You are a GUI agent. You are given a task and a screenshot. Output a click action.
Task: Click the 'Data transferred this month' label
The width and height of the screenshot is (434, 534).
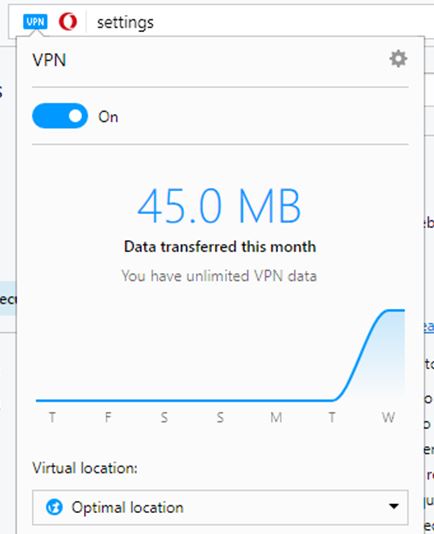point(220,247)
